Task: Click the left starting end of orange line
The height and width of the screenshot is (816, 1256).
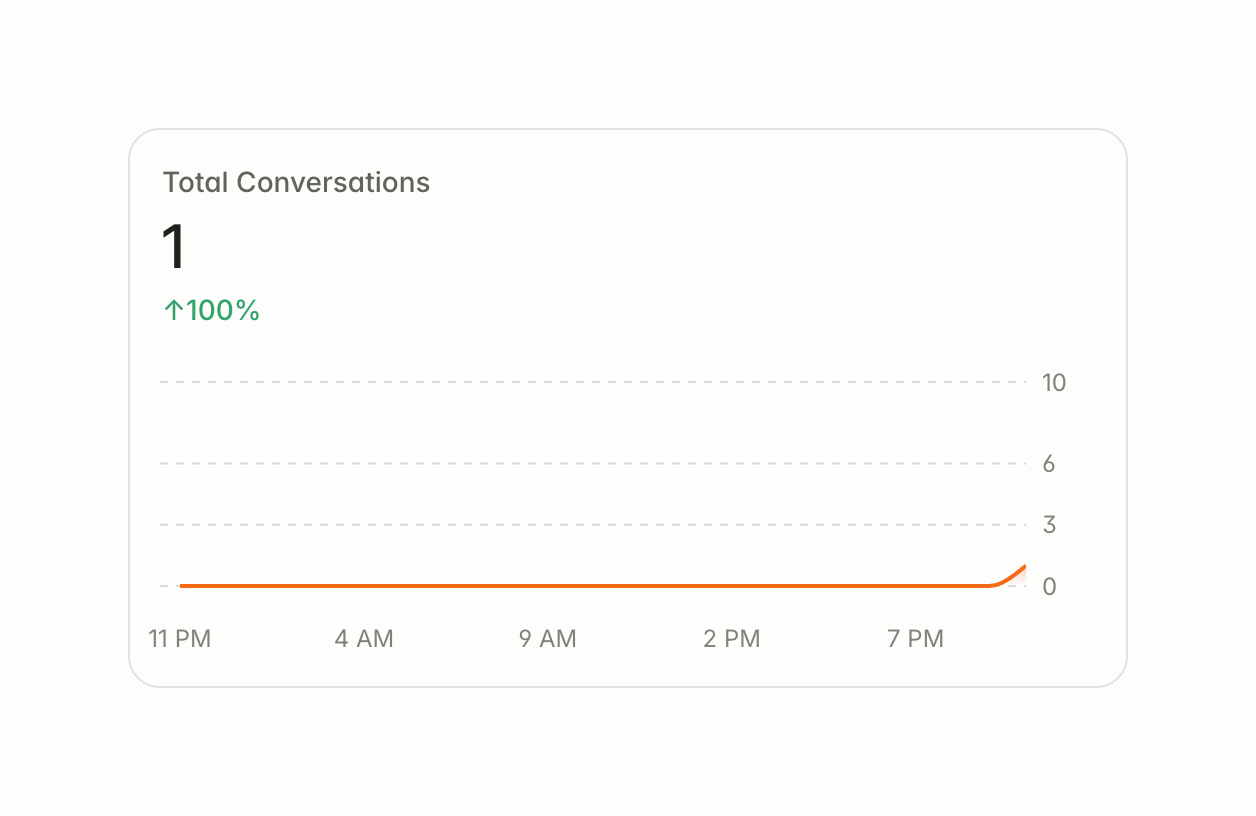Action: (x=182, y=586)
